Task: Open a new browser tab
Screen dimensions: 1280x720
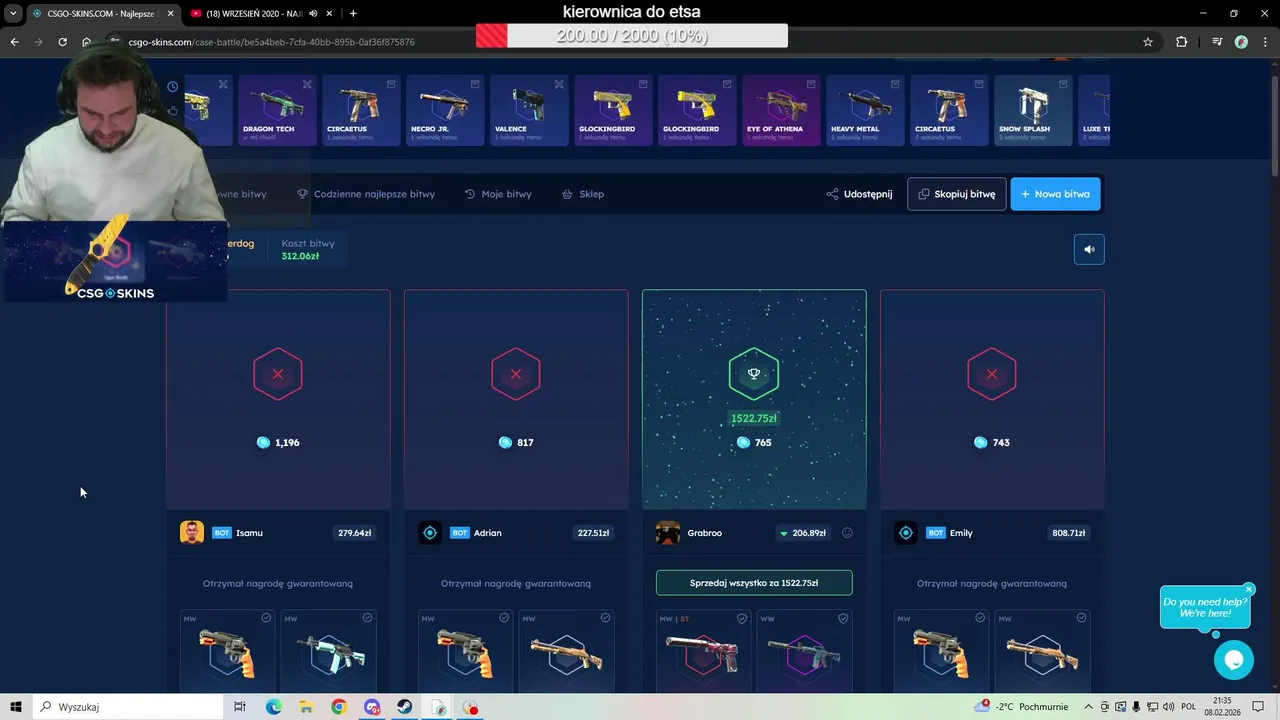Action: pyautogui.click(x=353, y=13)
